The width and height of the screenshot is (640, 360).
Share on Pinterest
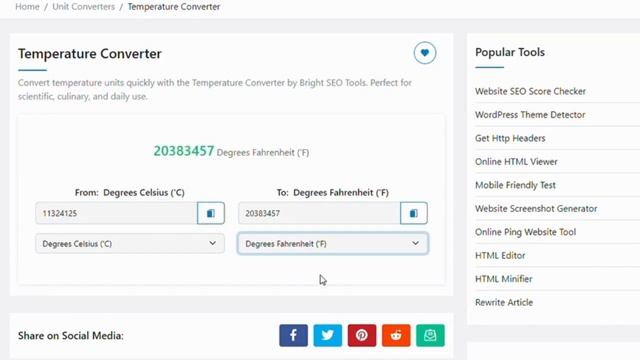click(x=362, y=335)
